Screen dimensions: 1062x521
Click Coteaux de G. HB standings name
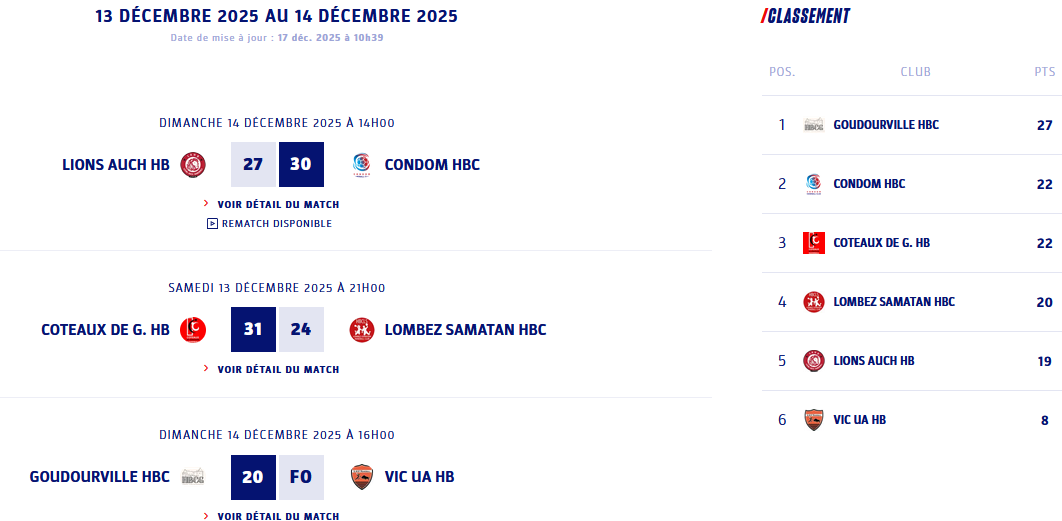point(881,243)
